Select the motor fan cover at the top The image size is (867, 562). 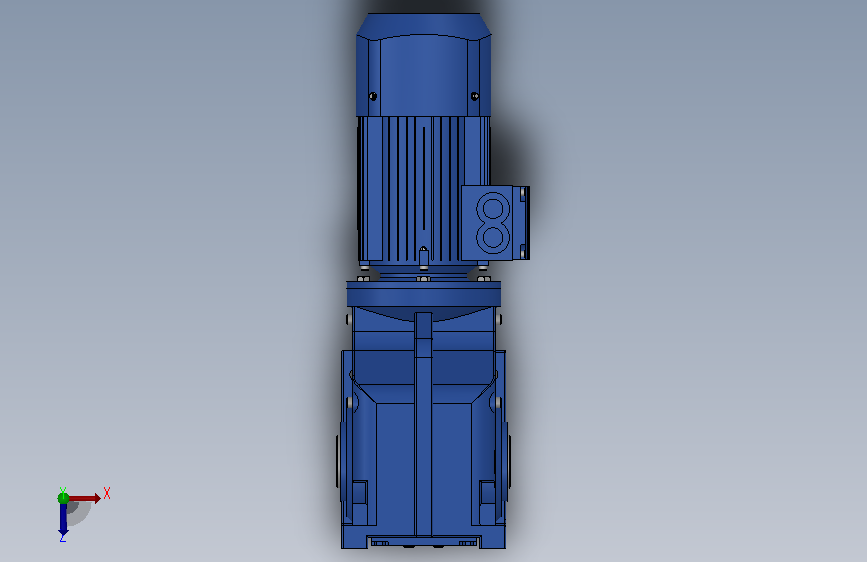424,65
